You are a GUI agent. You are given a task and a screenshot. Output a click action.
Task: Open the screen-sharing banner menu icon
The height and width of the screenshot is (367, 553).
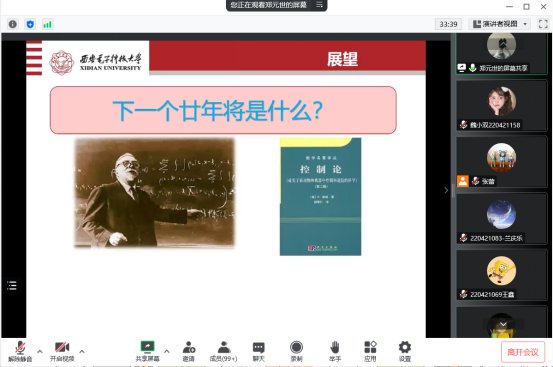click(320, 5)
